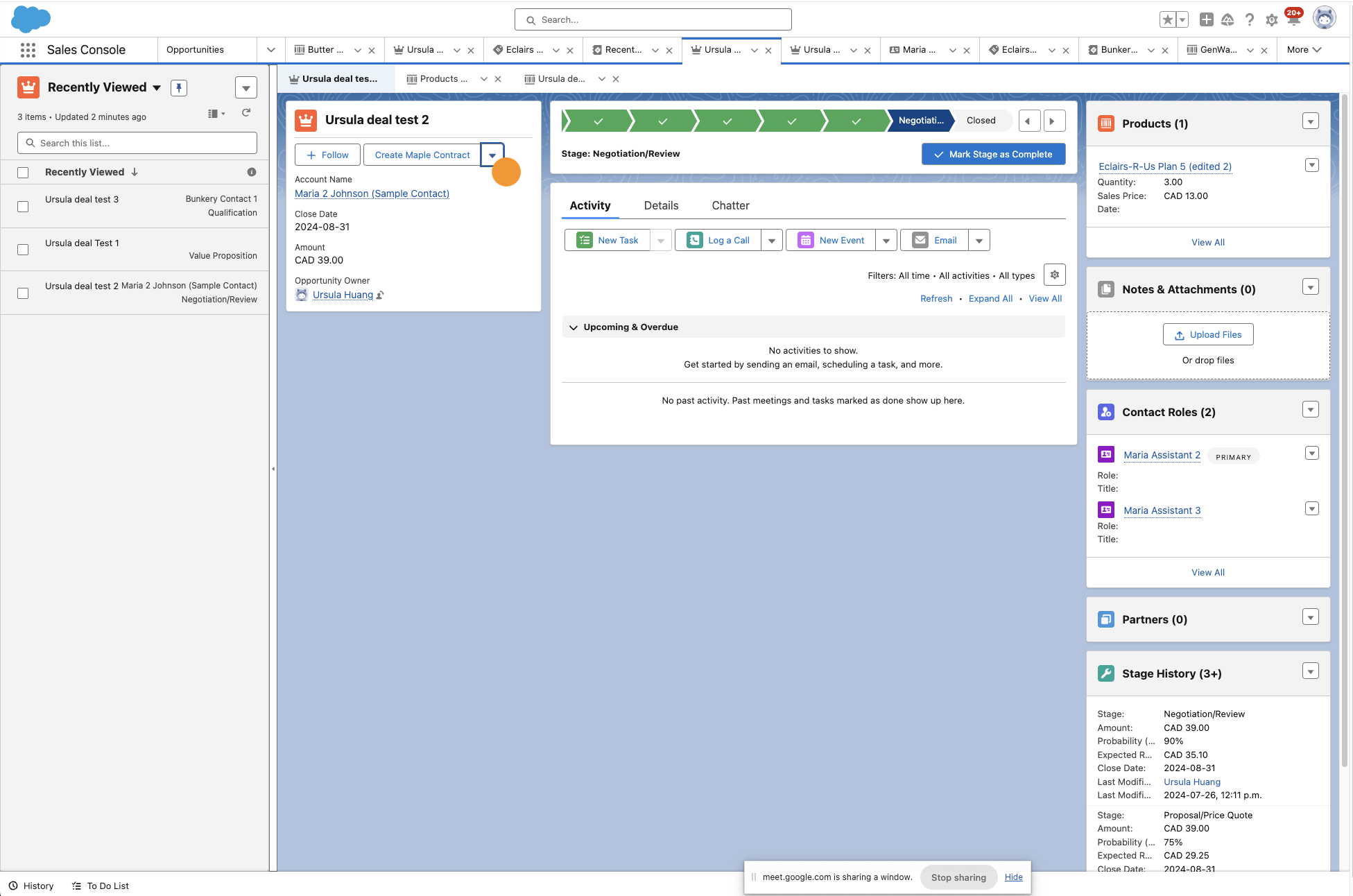Open the Chatter tab
The width and height of the screenshot is (1353, 896).
(730, 206)
